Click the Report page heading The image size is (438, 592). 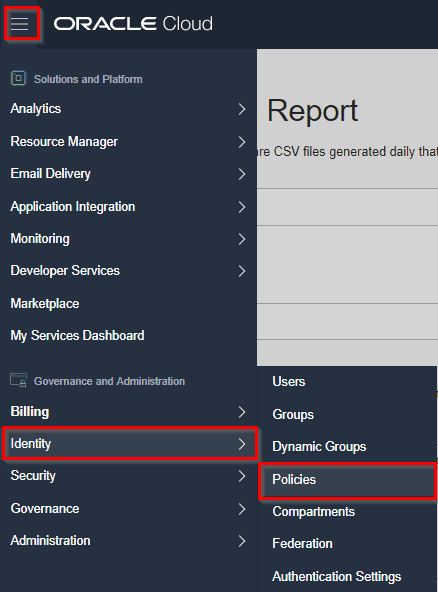click(x=312, y=111)
